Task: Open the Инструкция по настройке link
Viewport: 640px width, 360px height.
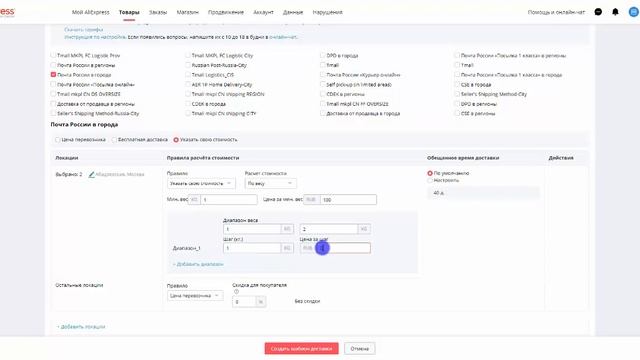Action: (x=95, y=37)
